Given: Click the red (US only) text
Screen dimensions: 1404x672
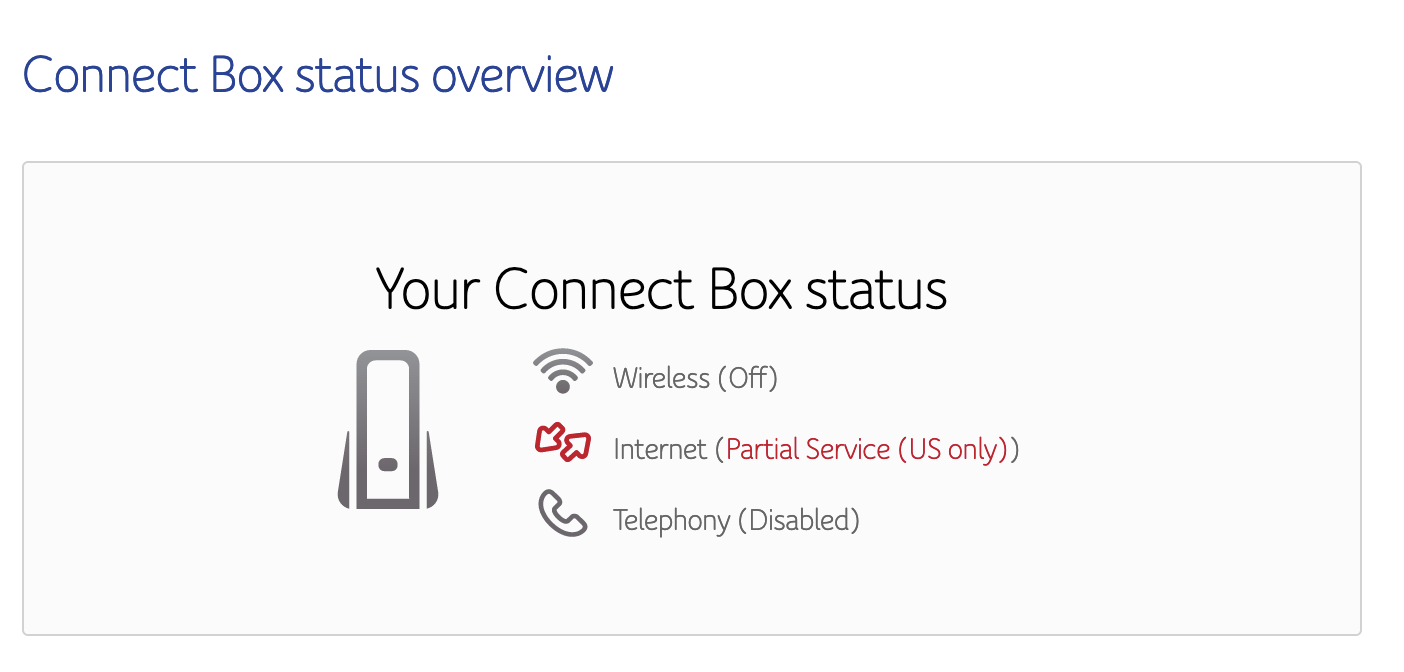Looking at the screenshot, I should 953,450.
